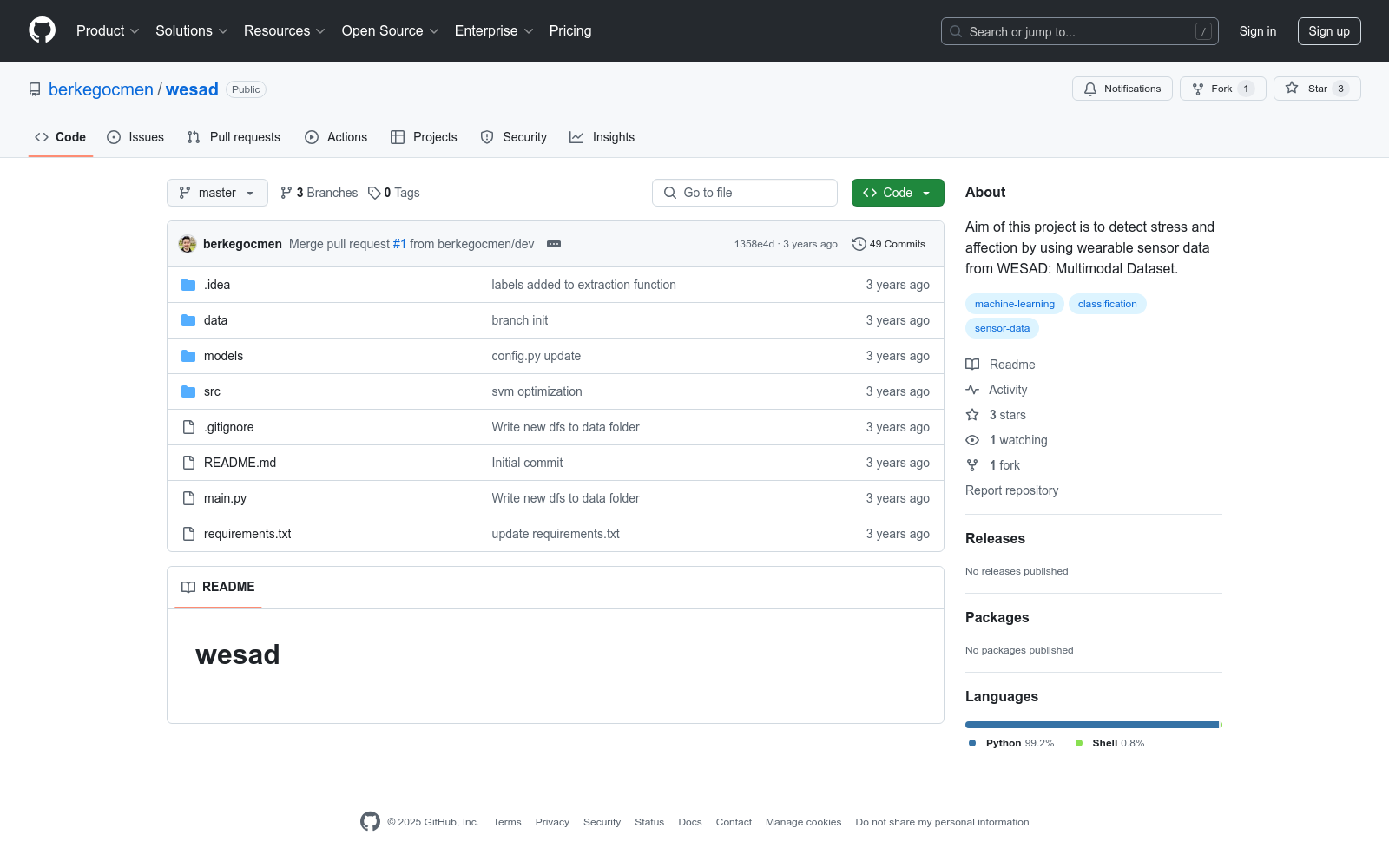Open the Pricing page link
This screenshot has height=868, width=1389.
570,30
